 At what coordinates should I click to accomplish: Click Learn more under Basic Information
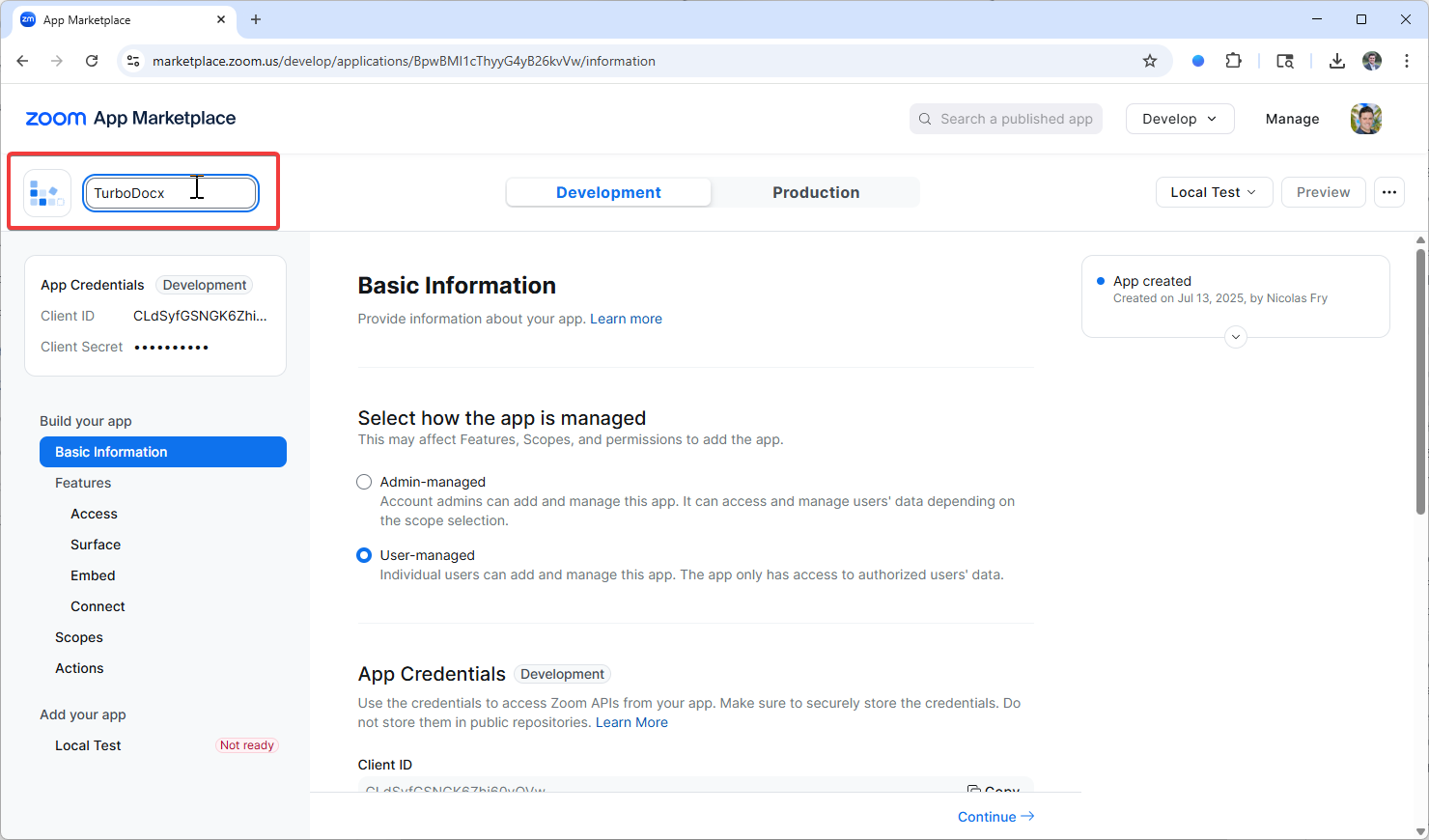626,319
